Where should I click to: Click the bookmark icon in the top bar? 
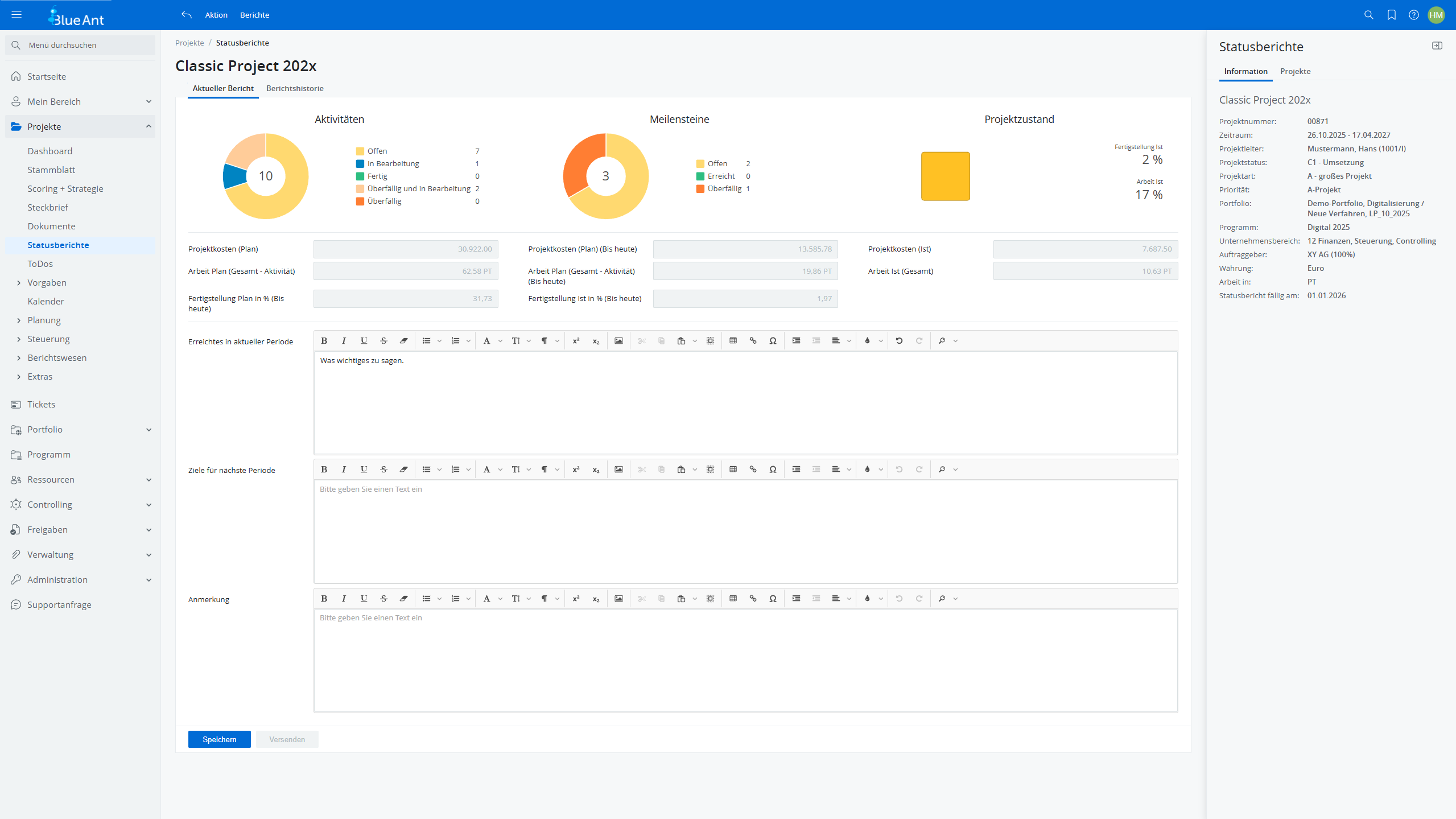click(x=1391, y=15)
